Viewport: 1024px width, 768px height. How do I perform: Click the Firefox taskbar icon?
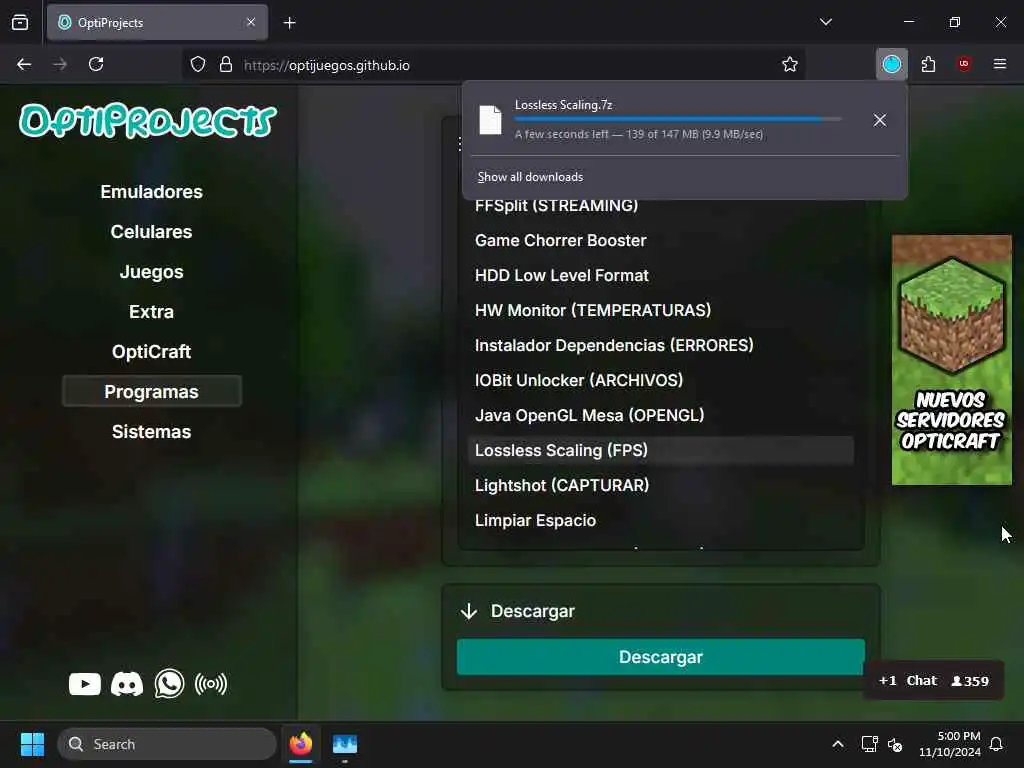click(301, 744)
